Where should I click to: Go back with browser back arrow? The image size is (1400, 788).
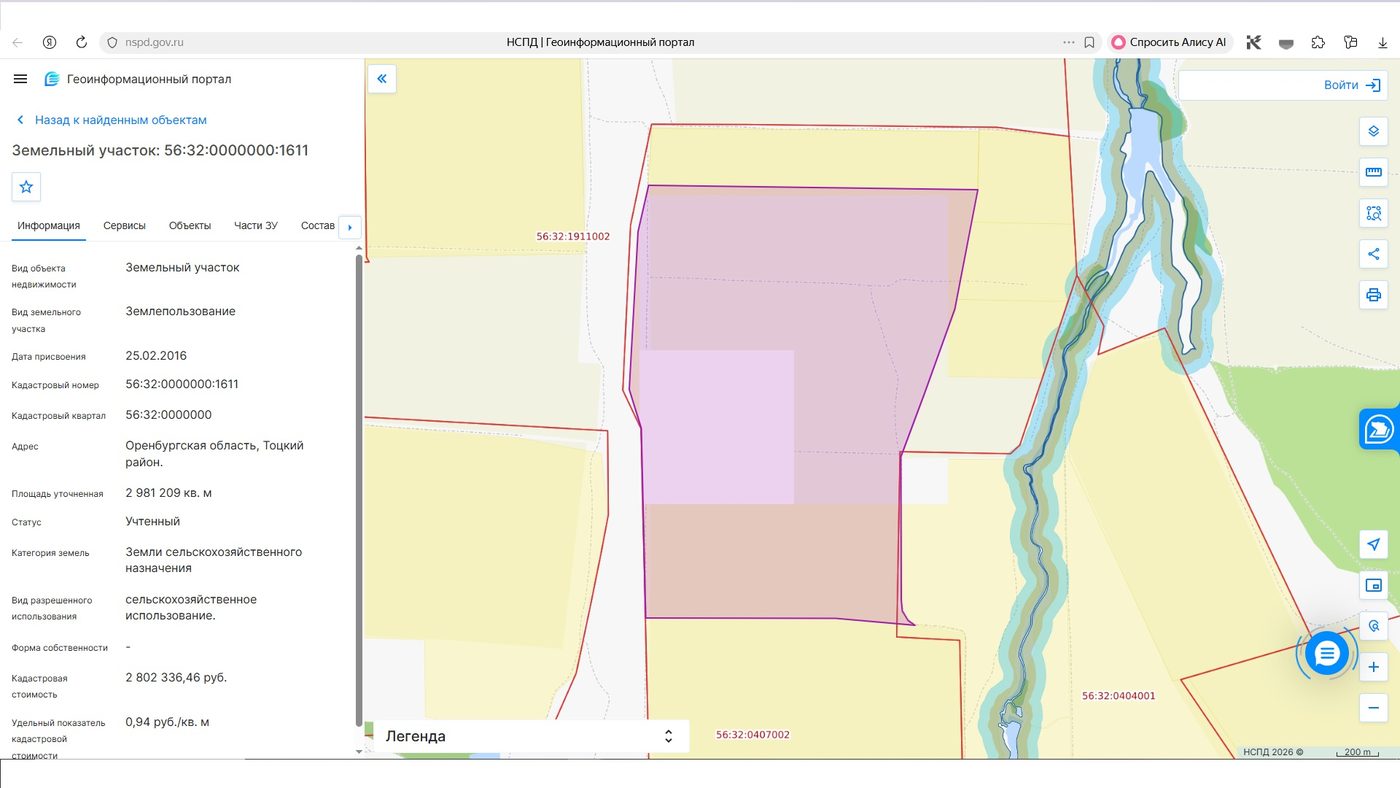17,43
